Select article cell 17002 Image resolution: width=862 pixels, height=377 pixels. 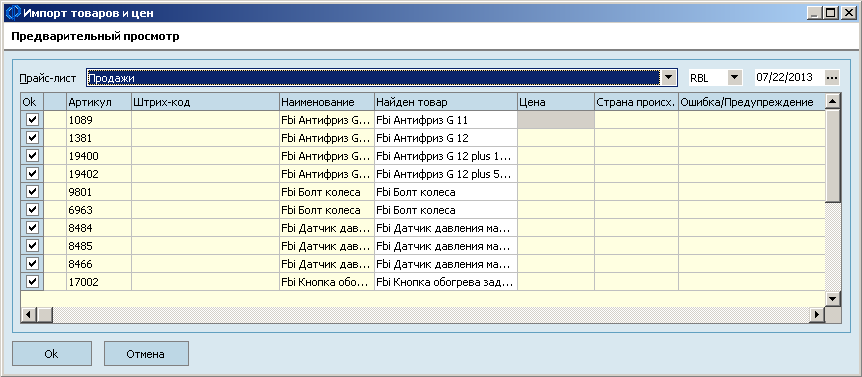(x=98, y=282)
